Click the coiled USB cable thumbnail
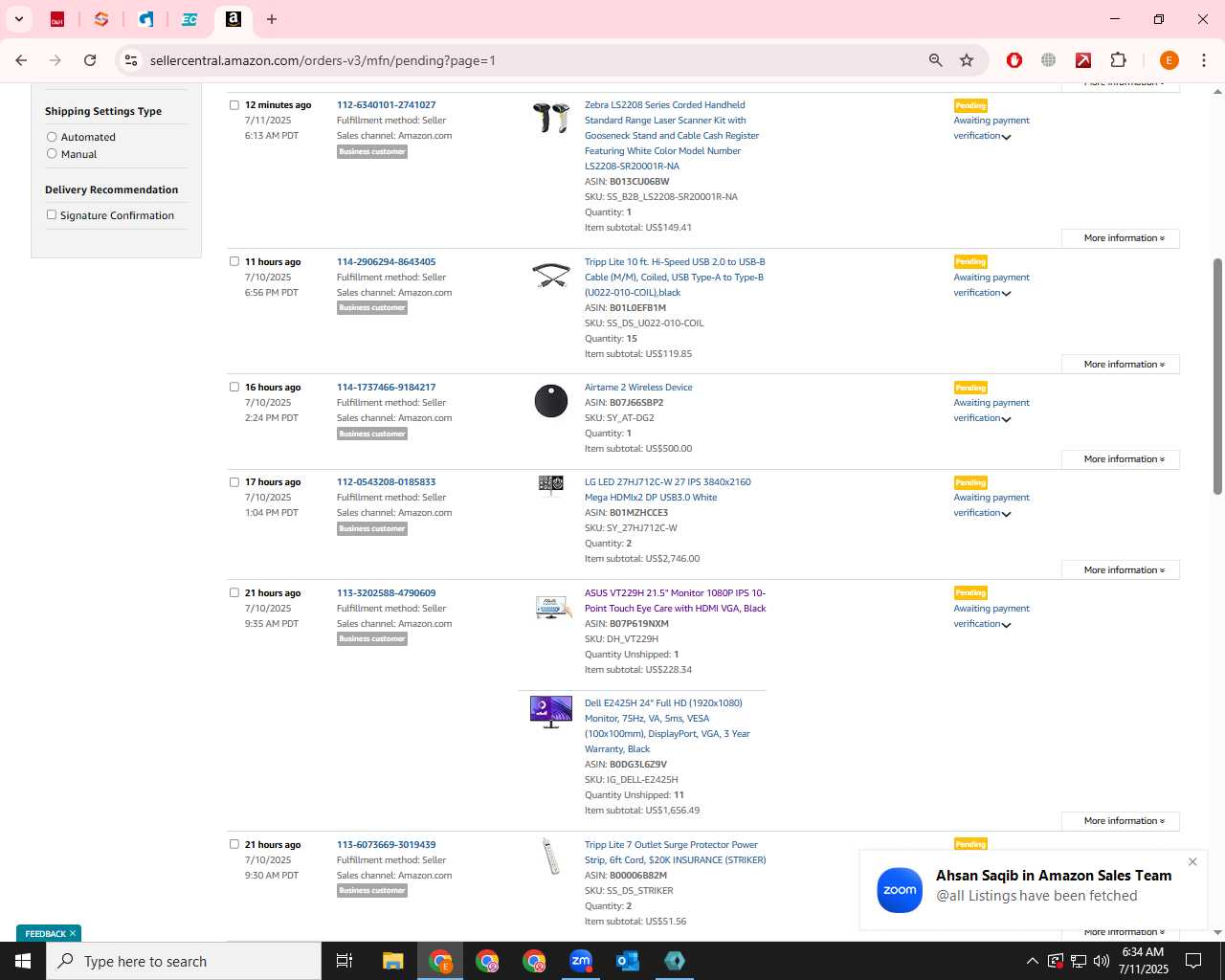This screenshot has height=980, width=1225. point(551,276)
